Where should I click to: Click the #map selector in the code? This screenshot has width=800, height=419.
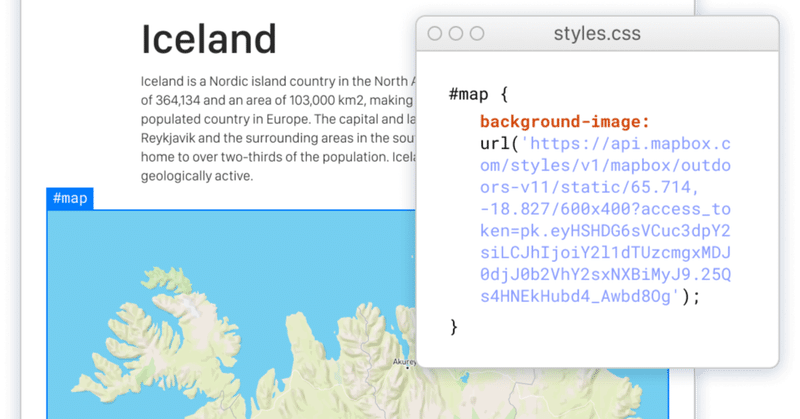tap(468, 94)
